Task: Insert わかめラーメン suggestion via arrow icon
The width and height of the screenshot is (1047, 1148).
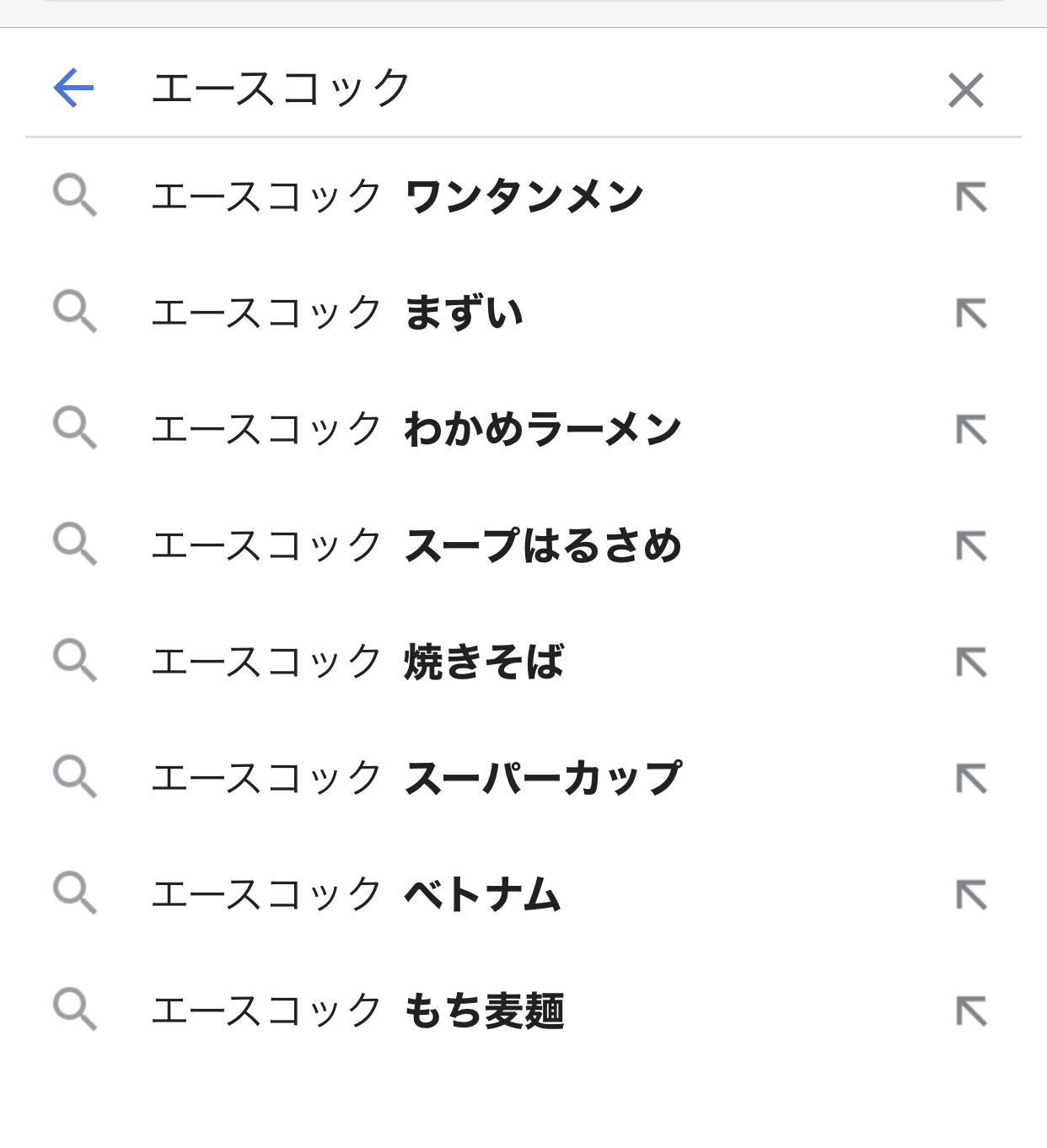Action: [x=971, y=430]
